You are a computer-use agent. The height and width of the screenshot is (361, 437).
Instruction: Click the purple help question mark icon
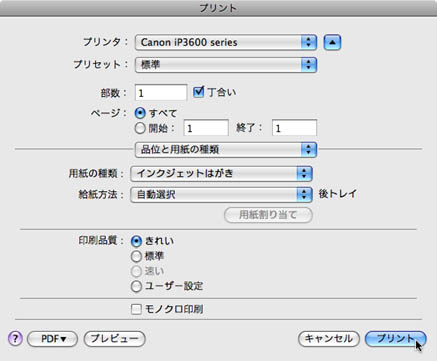tap(15, 339)
